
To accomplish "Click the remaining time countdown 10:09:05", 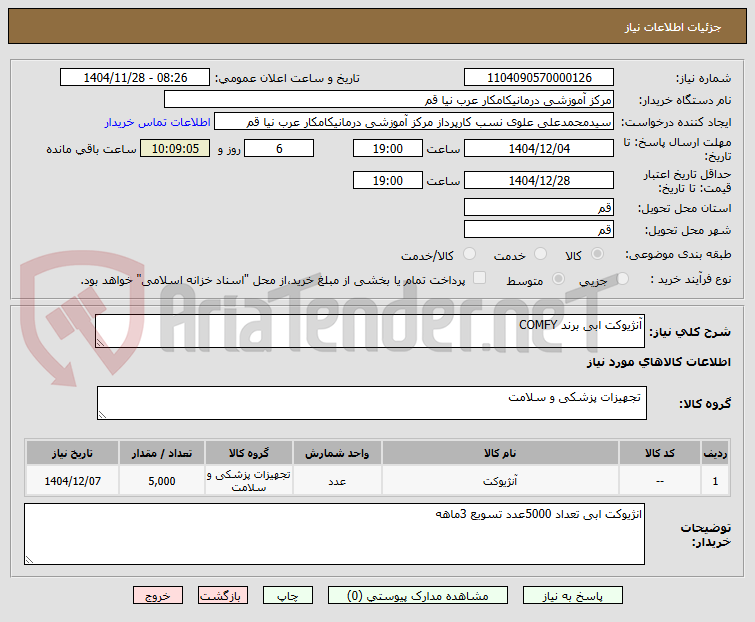I will (175, 148).
